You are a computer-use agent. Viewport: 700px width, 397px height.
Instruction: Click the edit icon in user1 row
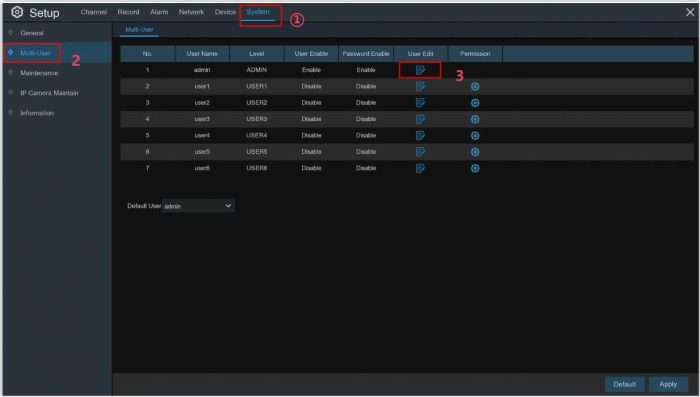coord(420,87)
